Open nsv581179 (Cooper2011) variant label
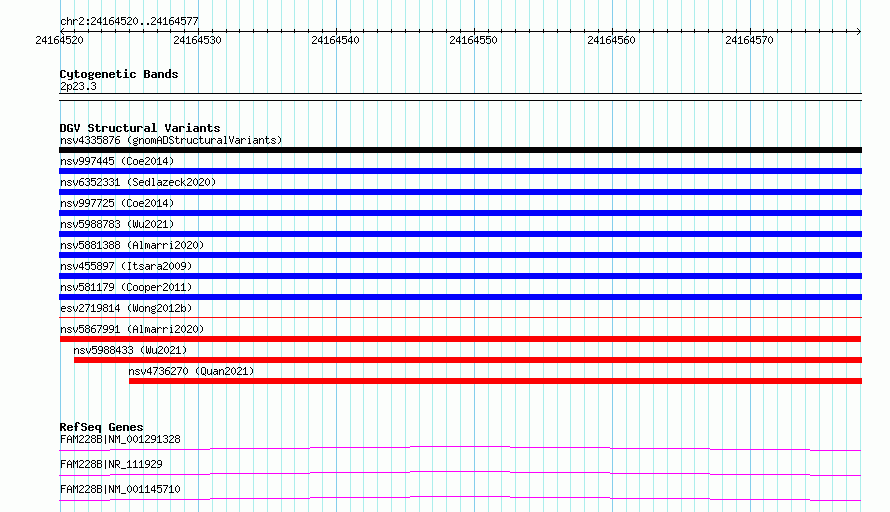This screenshot has width=890, height=512. click(x=126, y=287)
